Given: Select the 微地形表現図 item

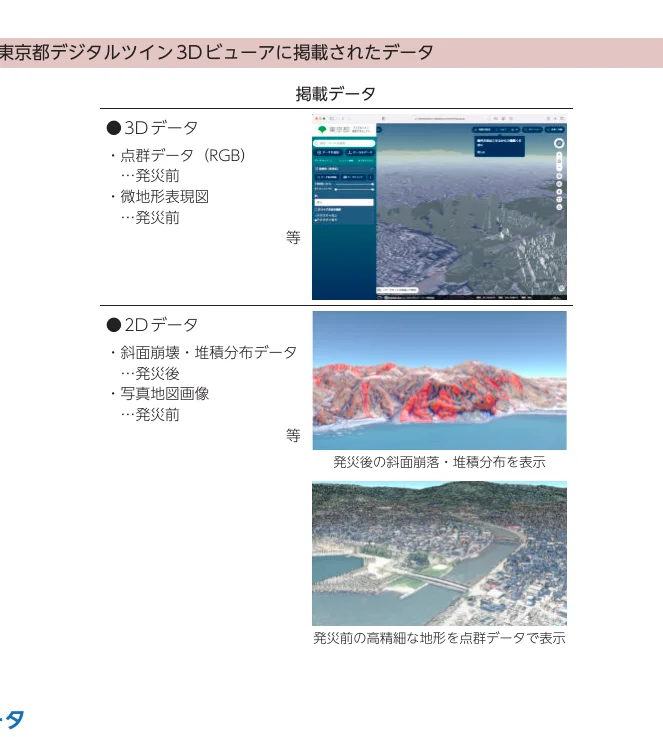Looking at the screenshot, I should [x=160, y=196].
